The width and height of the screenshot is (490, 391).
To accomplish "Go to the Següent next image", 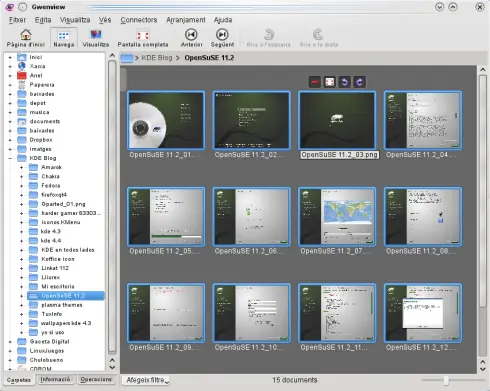I will coord(222,38).
